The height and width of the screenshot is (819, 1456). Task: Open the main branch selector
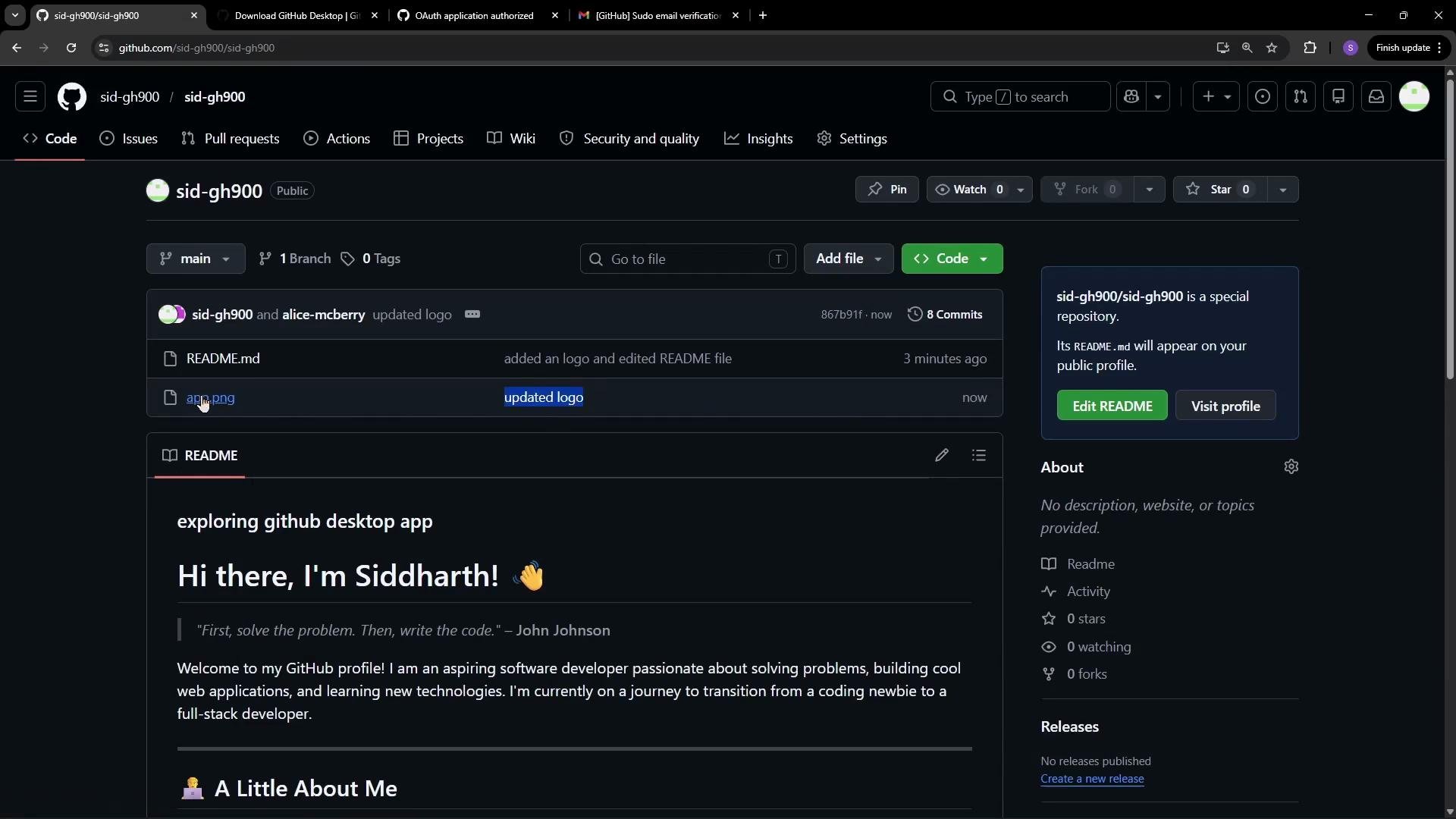click(x=196, y=259)
